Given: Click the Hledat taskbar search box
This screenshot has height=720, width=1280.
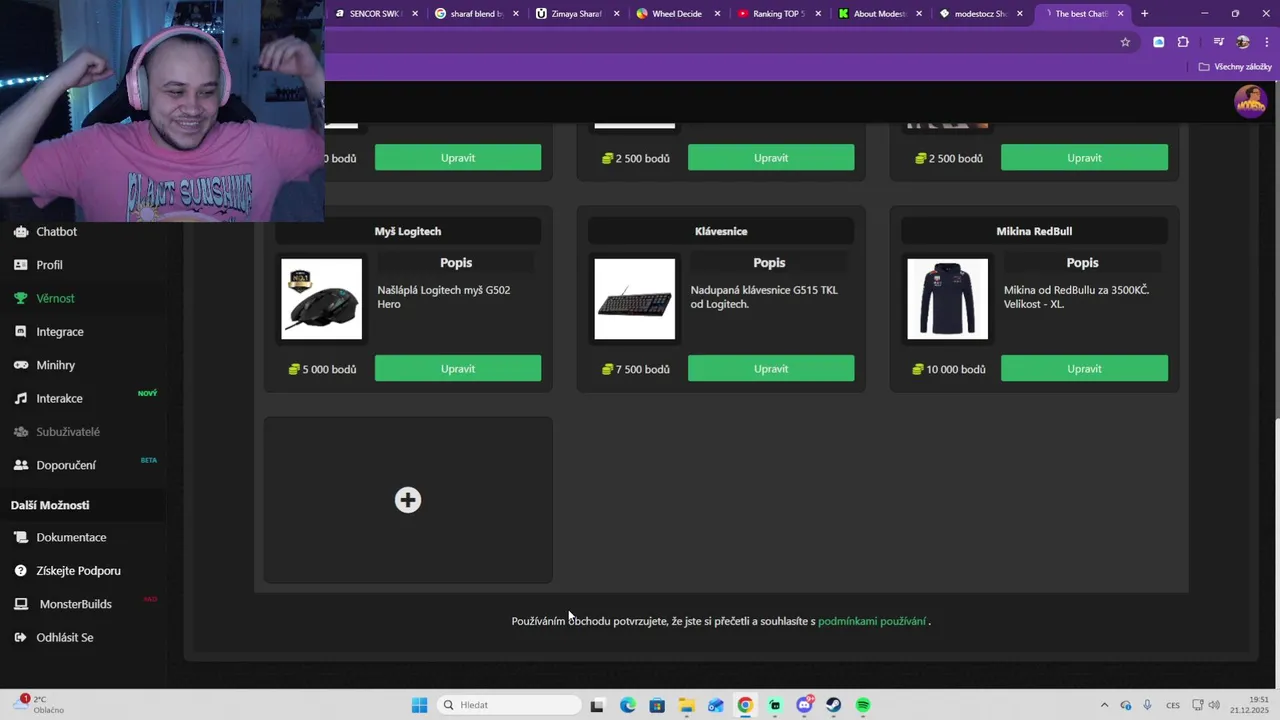Looking at the screenshot, I should coord(509,705).
